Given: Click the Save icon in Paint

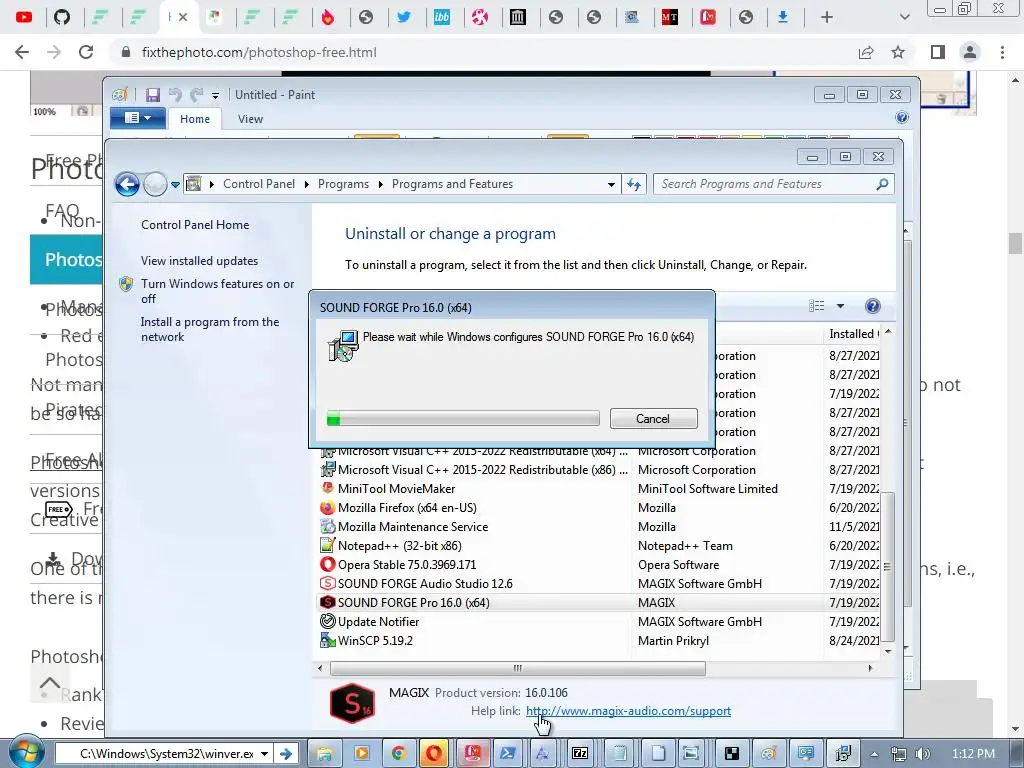Looking at the screenshot, I should pyautogui.click(x=153, y=95).
